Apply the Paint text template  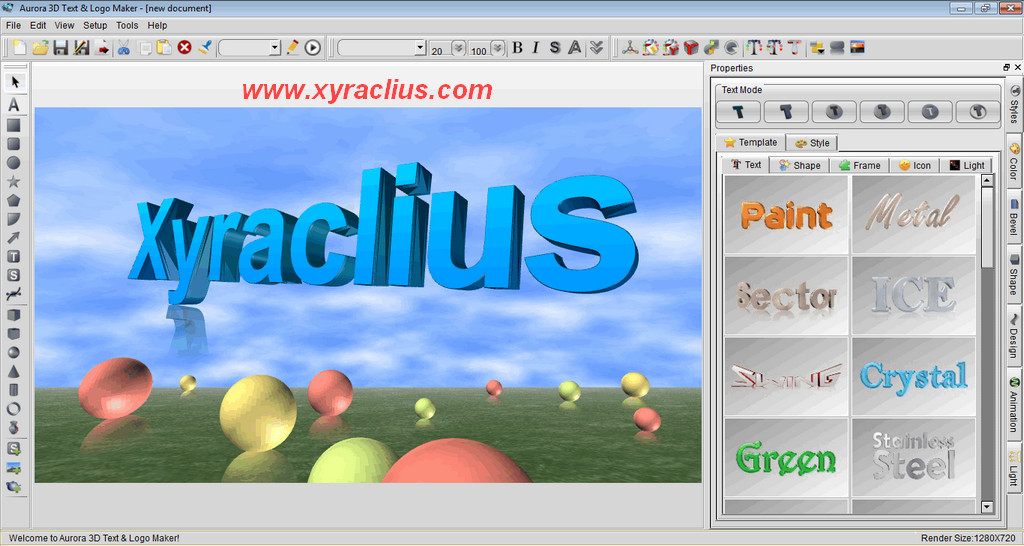786,215
